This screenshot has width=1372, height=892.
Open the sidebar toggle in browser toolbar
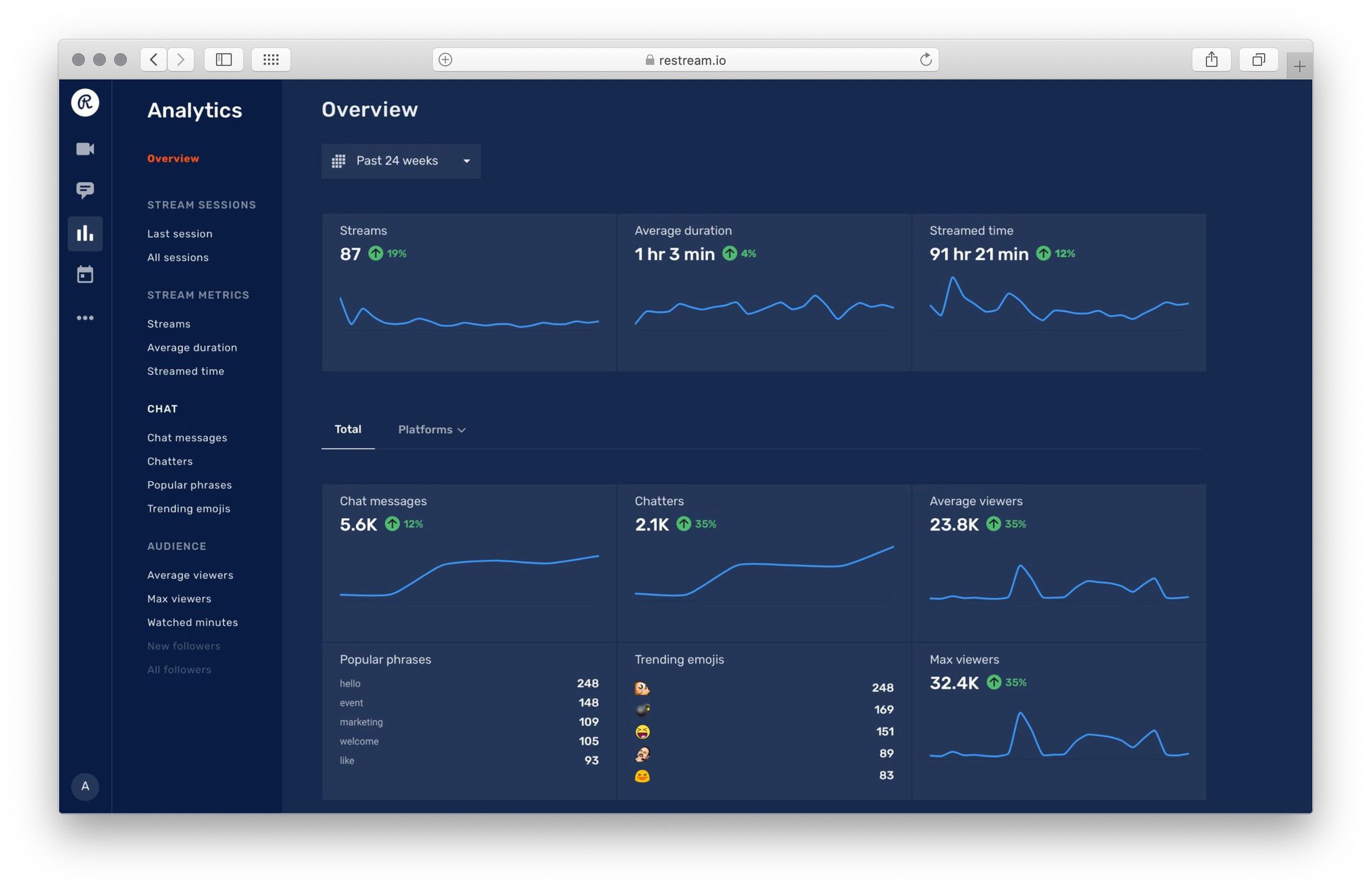(224, 59)
